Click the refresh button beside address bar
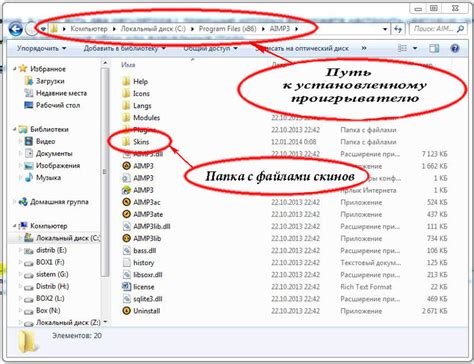This screenshot has width=474, height=364. pyautogui.click(x=398, y=29)
